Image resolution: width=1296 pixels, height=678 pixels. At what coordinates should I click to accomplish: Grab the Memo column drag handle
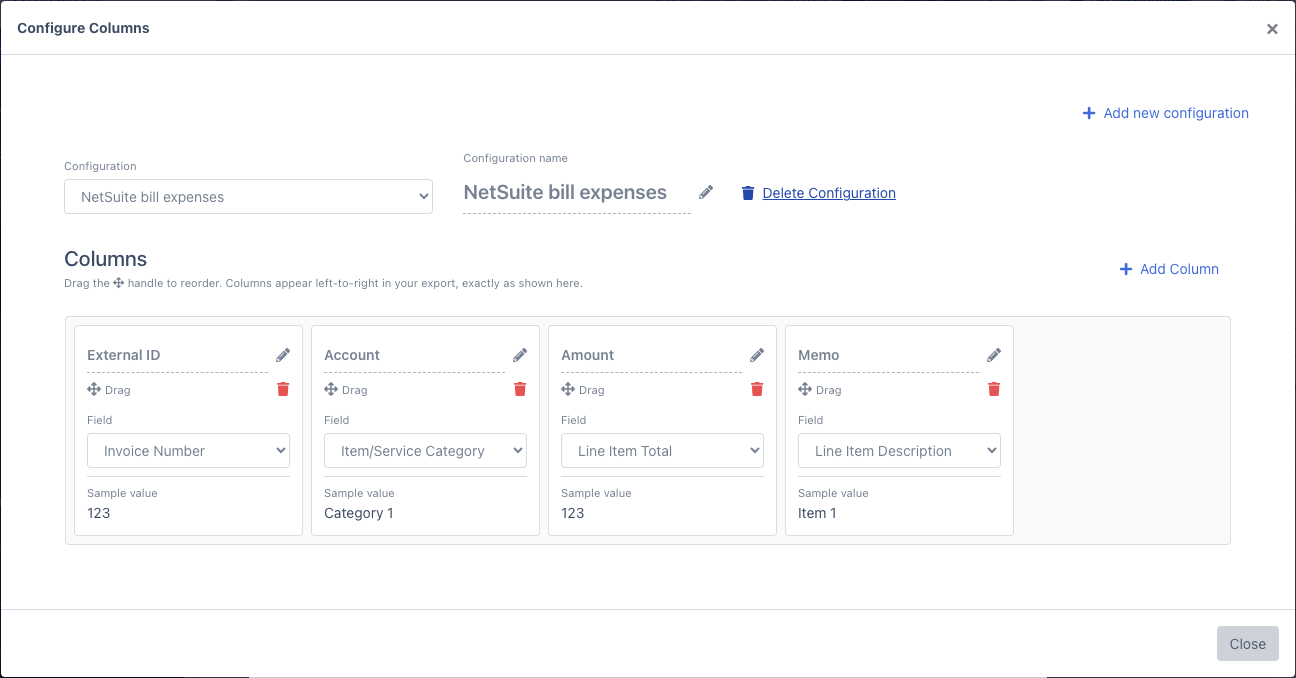click(805, 389)
